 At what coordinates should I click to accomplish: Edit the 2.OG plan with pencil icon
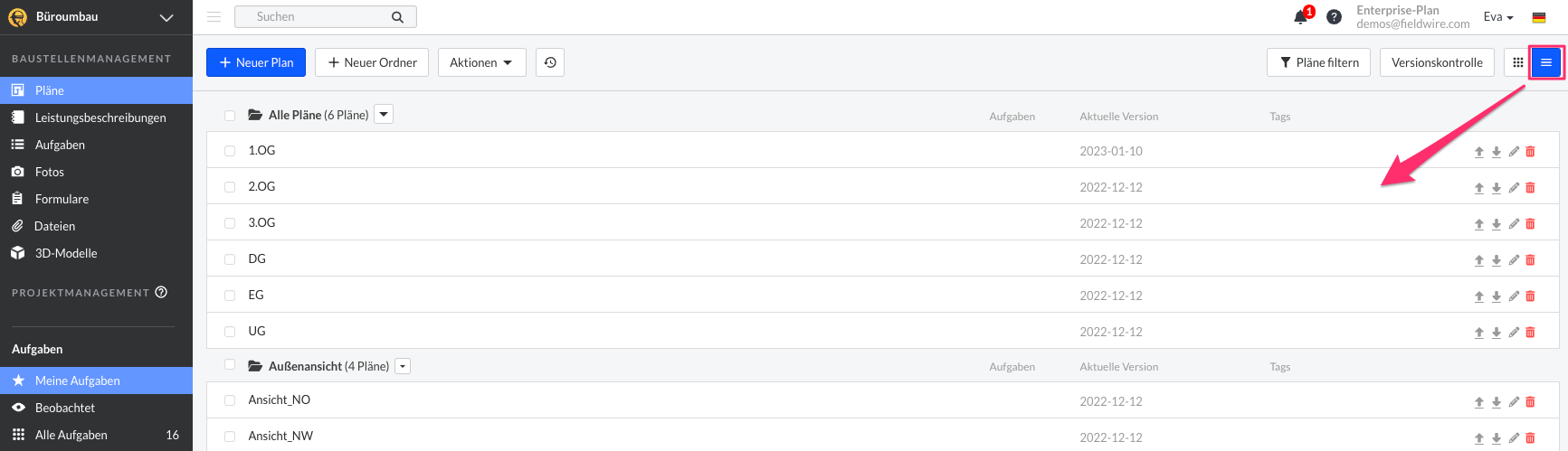[1514, 188]
